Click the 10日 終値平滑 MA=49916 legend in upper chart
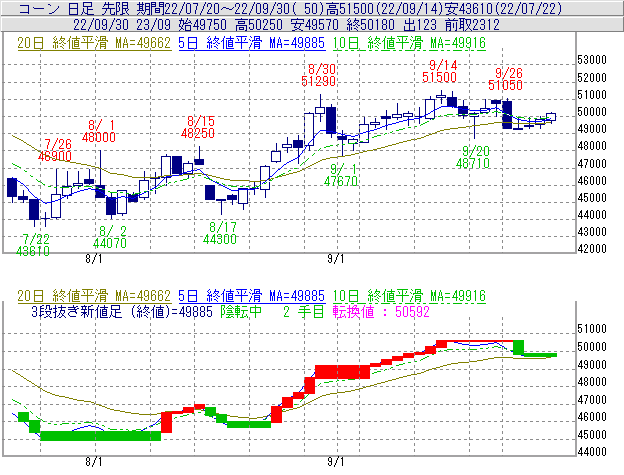624x475 pixels. pyautogui.click(x=409, y=43)
